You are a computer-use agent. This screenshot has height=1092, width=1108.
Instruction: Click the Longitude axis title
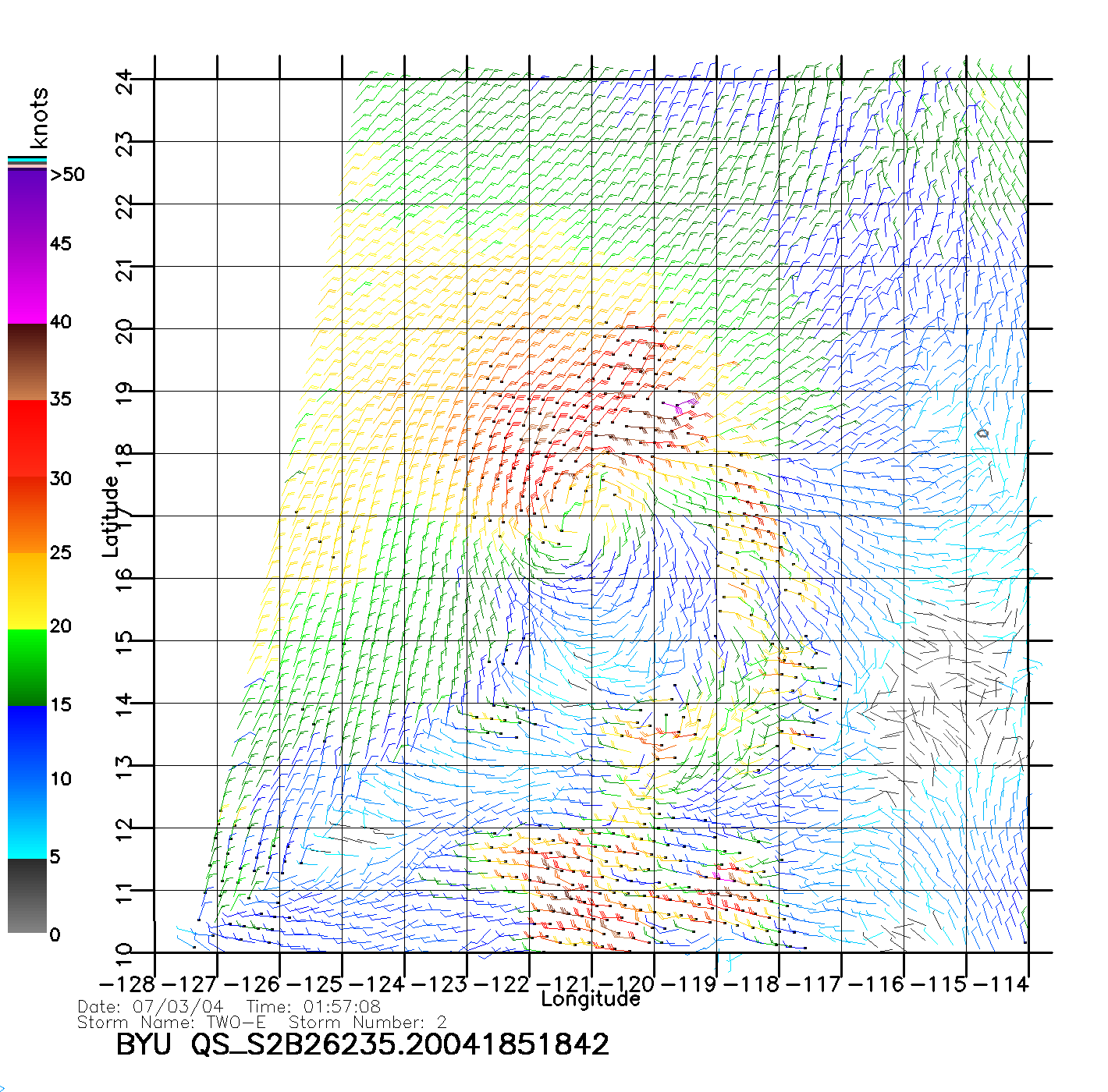[x=591, y=999]
